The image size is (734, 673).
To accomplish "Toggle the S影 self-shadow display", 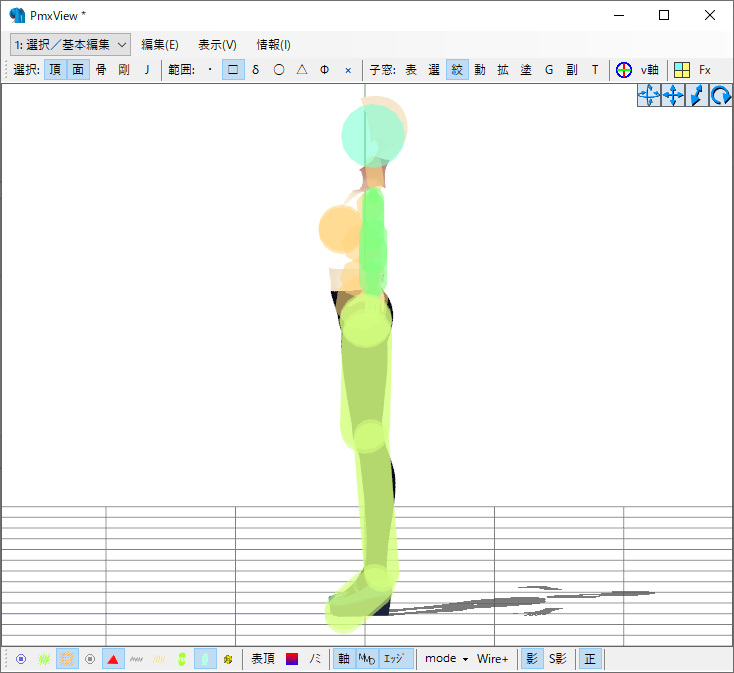I will [558, 659].
